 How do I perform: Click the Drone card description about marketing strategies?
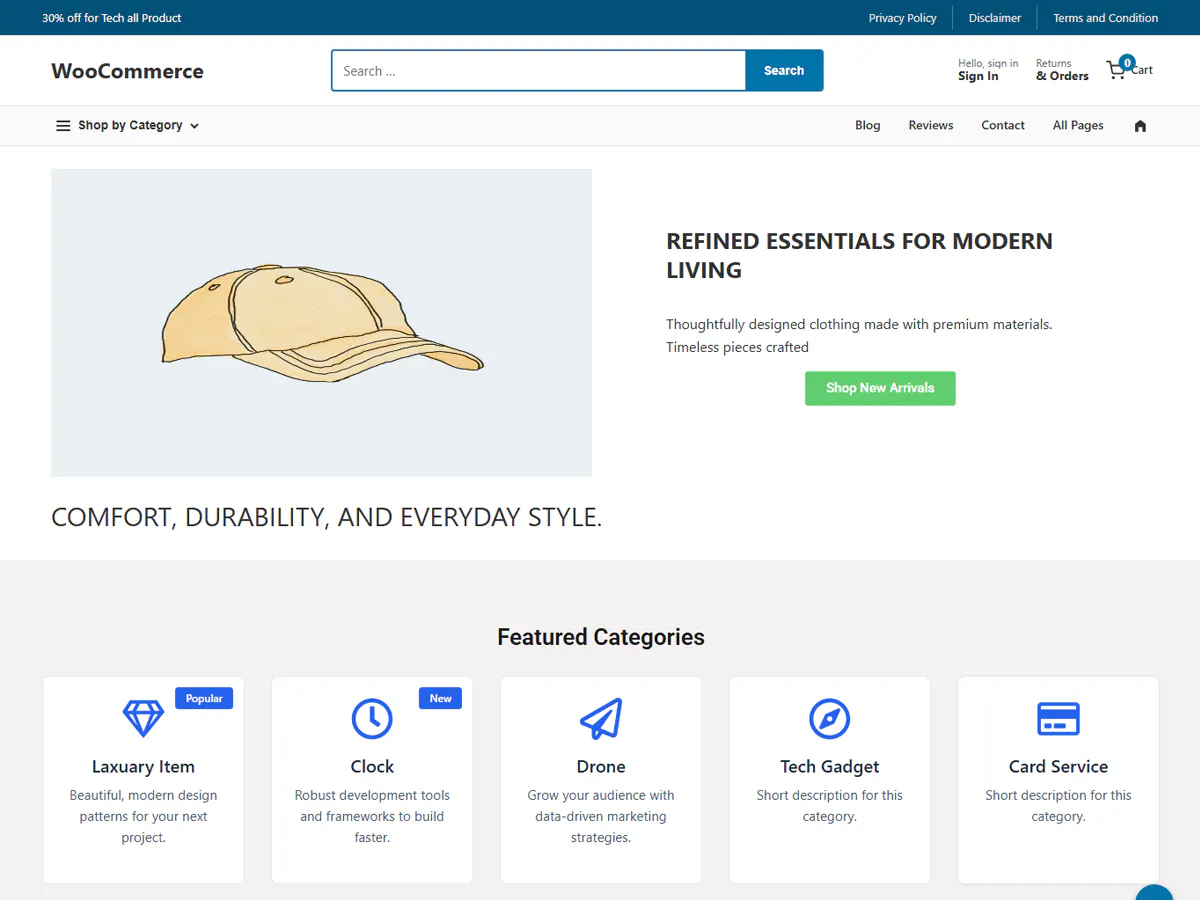(601, 817)
